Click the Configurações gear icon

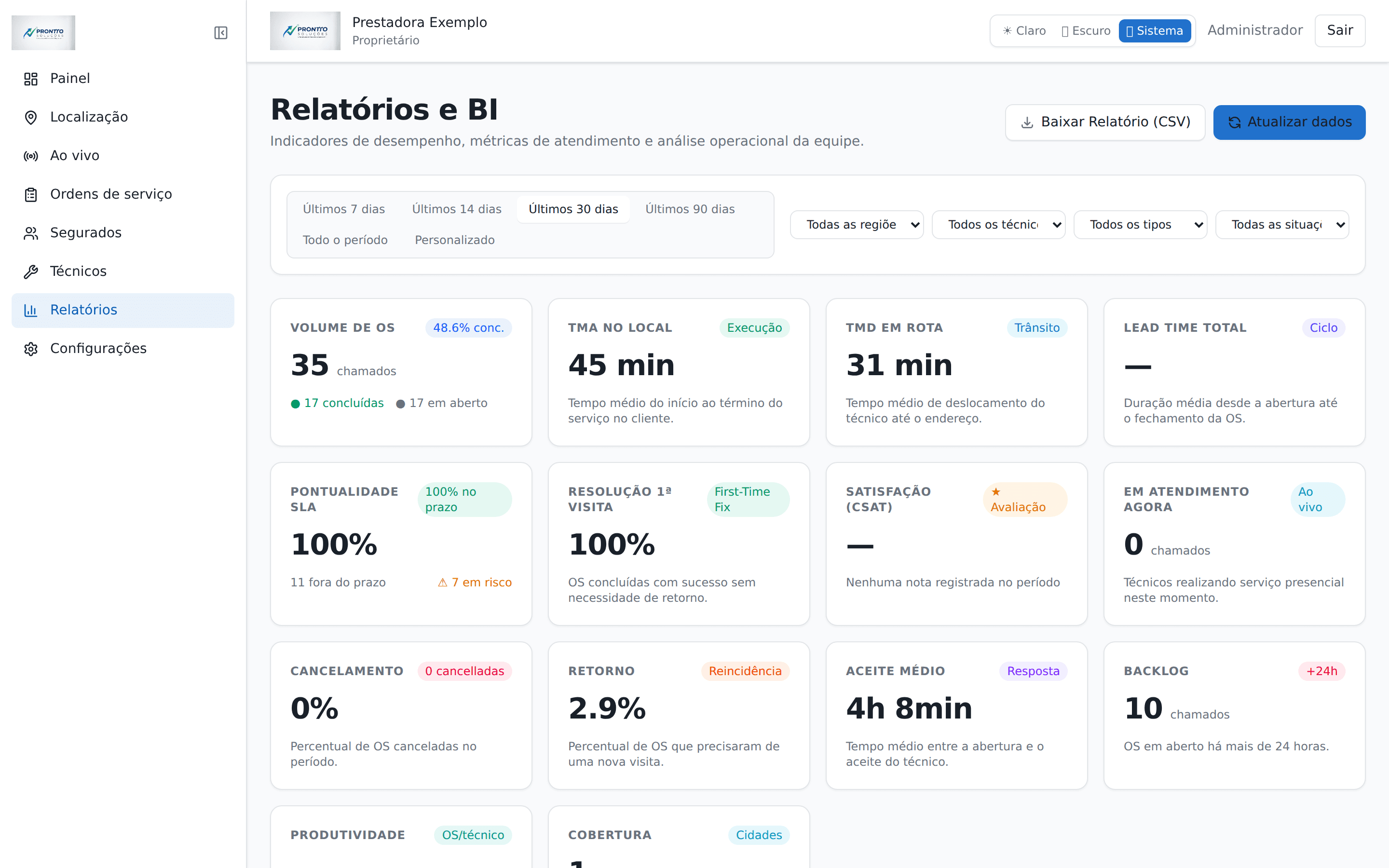pyautogui.click(x=31, y=349)
